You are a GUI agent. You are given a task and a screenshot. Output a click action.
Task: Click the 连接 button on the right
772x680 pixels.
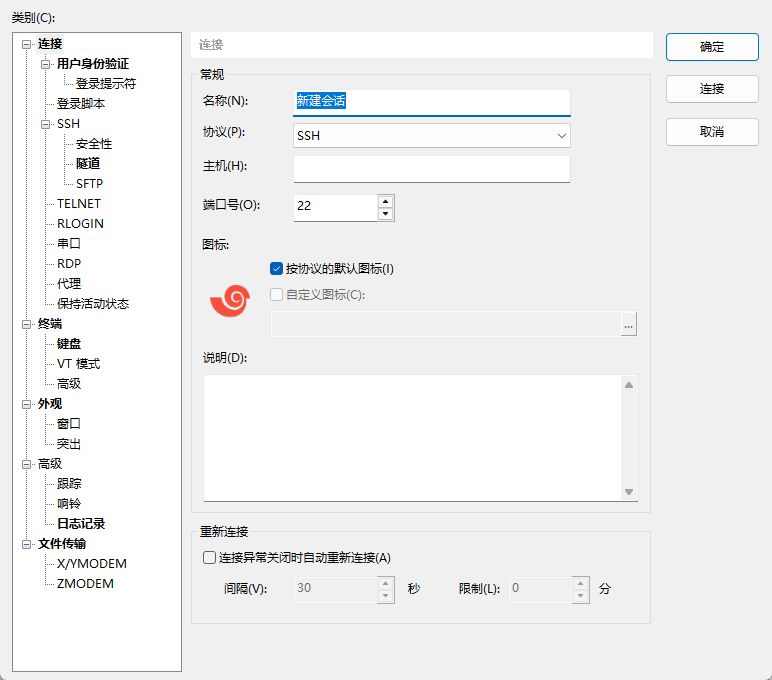[712, 89]
